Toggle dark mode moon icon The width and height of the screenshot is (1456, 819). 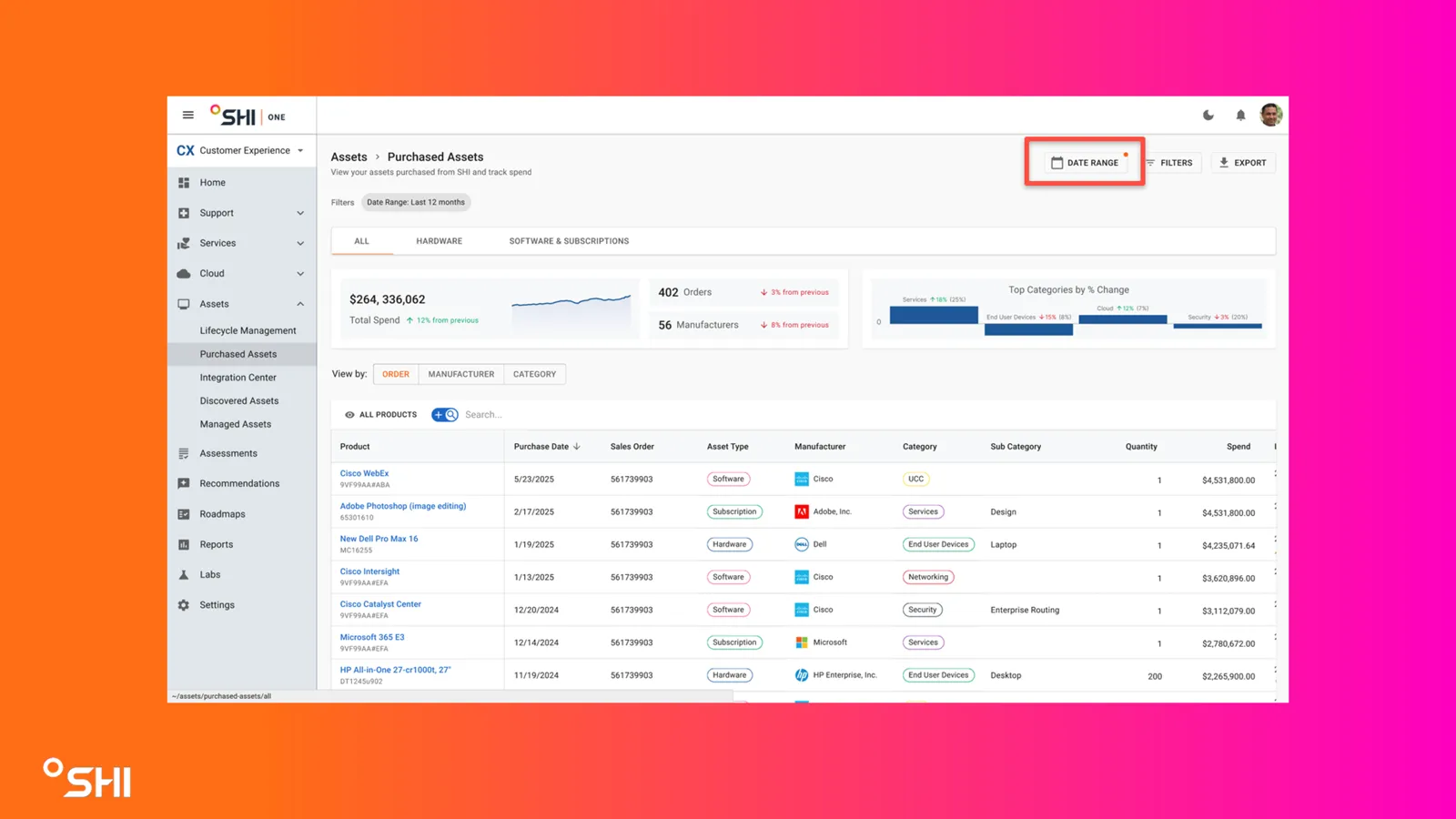(1208, 116)
